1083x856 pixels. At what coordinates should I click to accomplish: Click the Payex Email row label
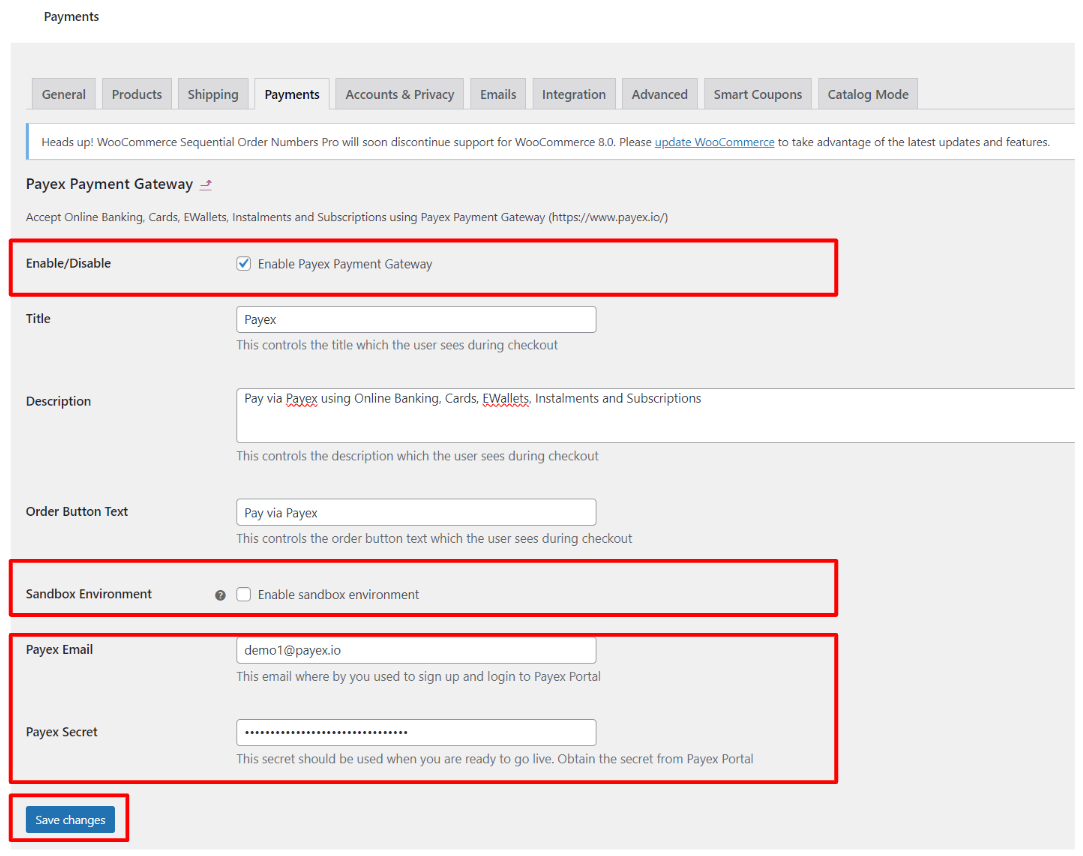pos(59,649)
